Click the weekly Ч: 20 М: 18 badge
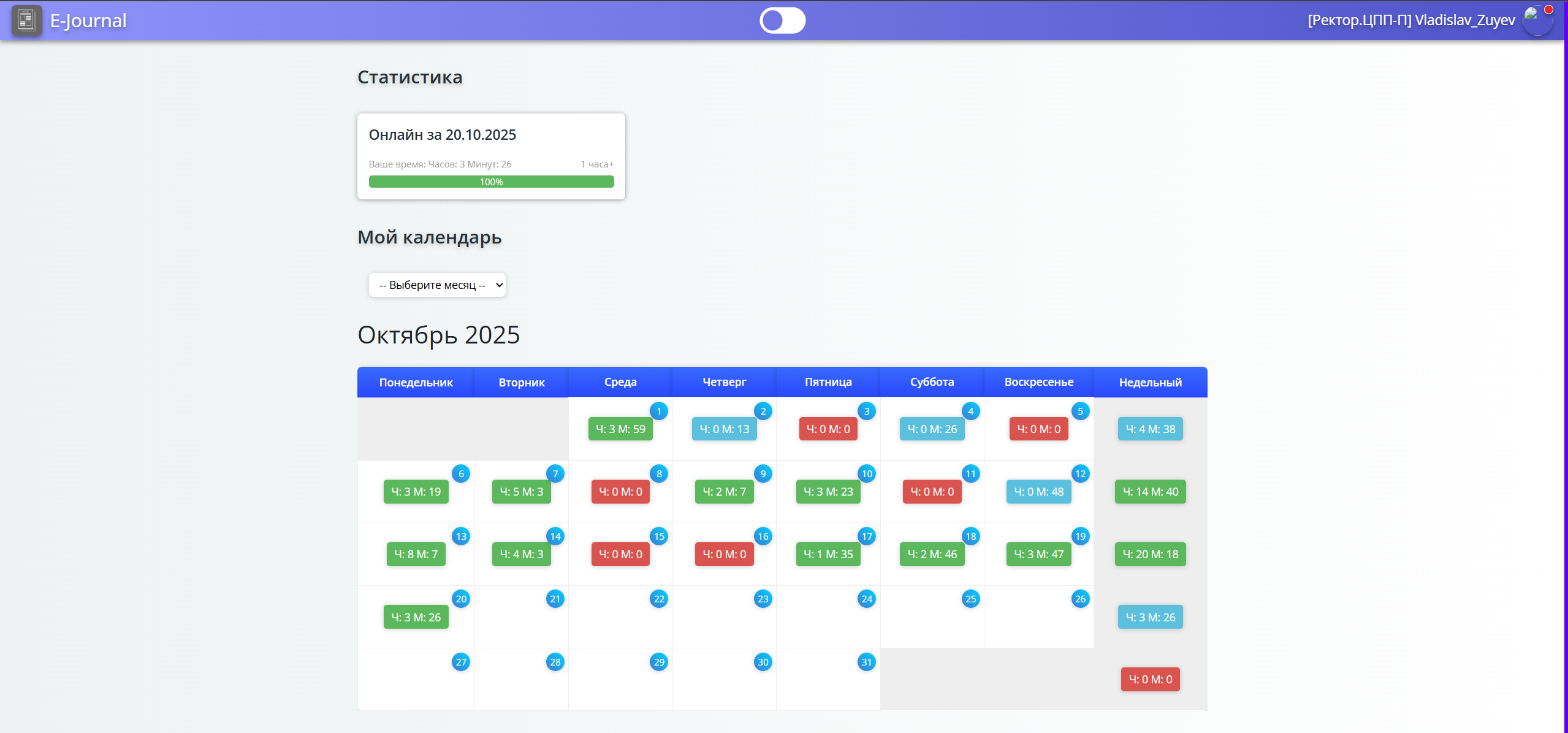The height and width of the screenshot is (733, 1568). point(1150,554)
